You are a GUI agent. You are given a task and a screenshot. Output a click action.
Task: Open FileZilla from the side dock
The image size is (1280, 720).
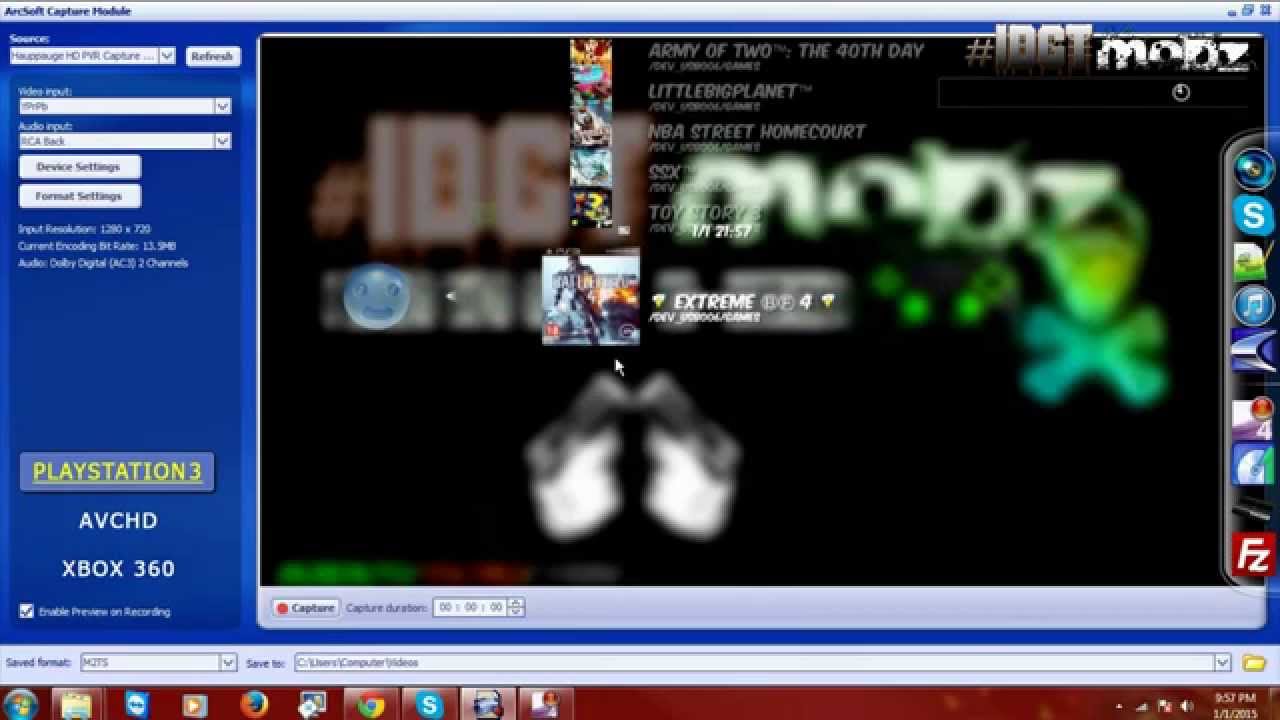point(1253,555)
